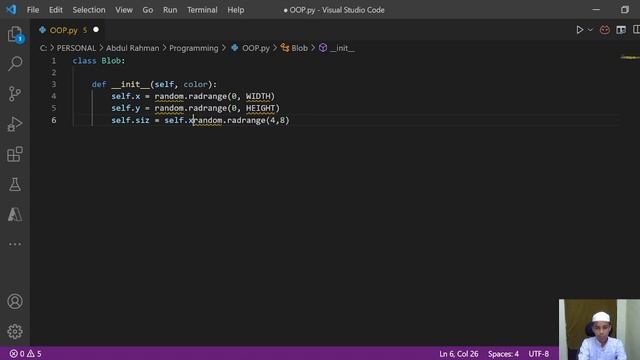Viewport: 640px width, 360px height.
Task: Click self.siz on line 6
Action: [130, 120]
